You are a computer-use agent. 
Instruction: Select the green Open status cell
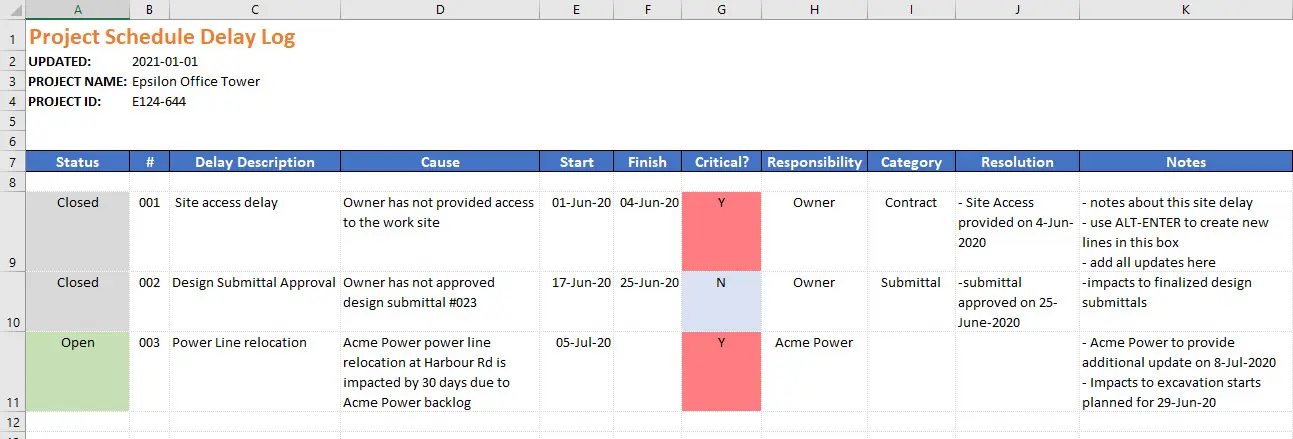tap(78, 371)
